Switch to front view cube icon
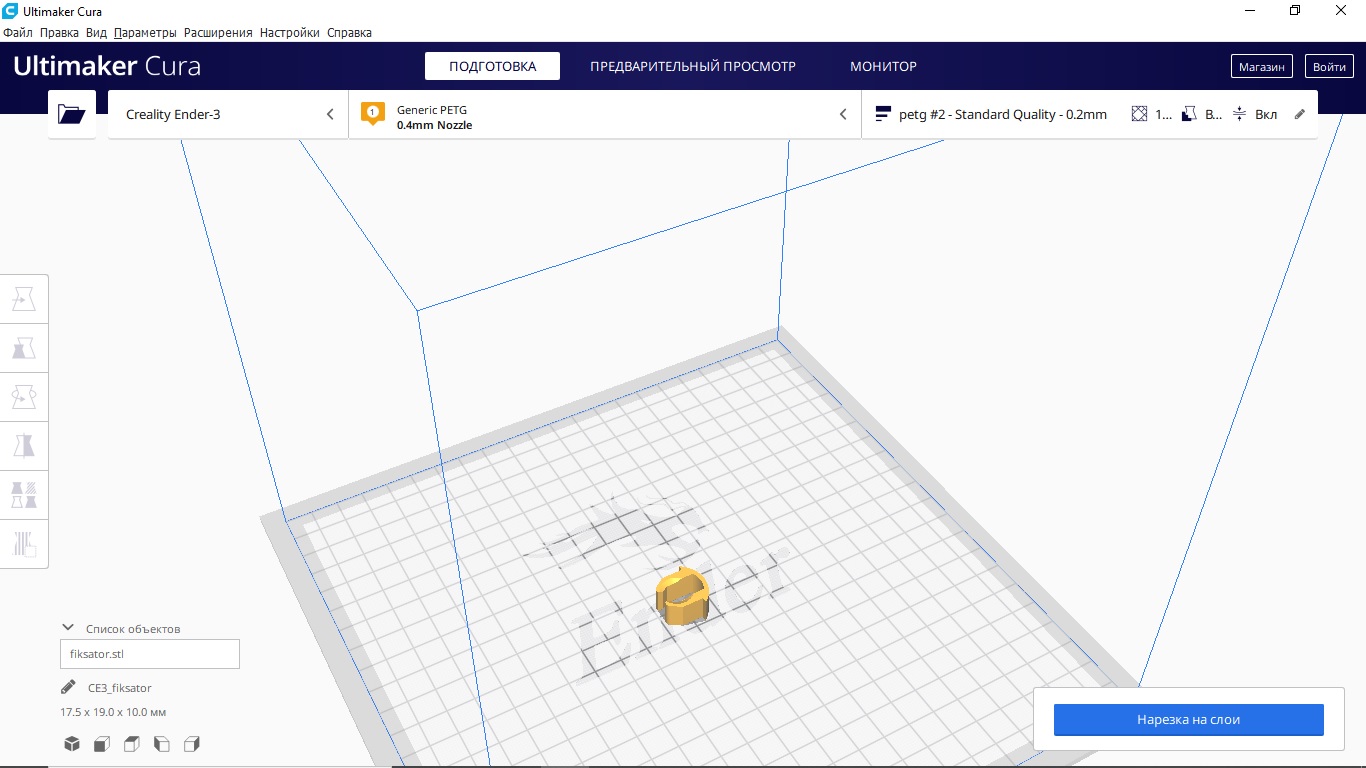The height and width of the screenshot is (768, 1366). (x=102, y=744)
